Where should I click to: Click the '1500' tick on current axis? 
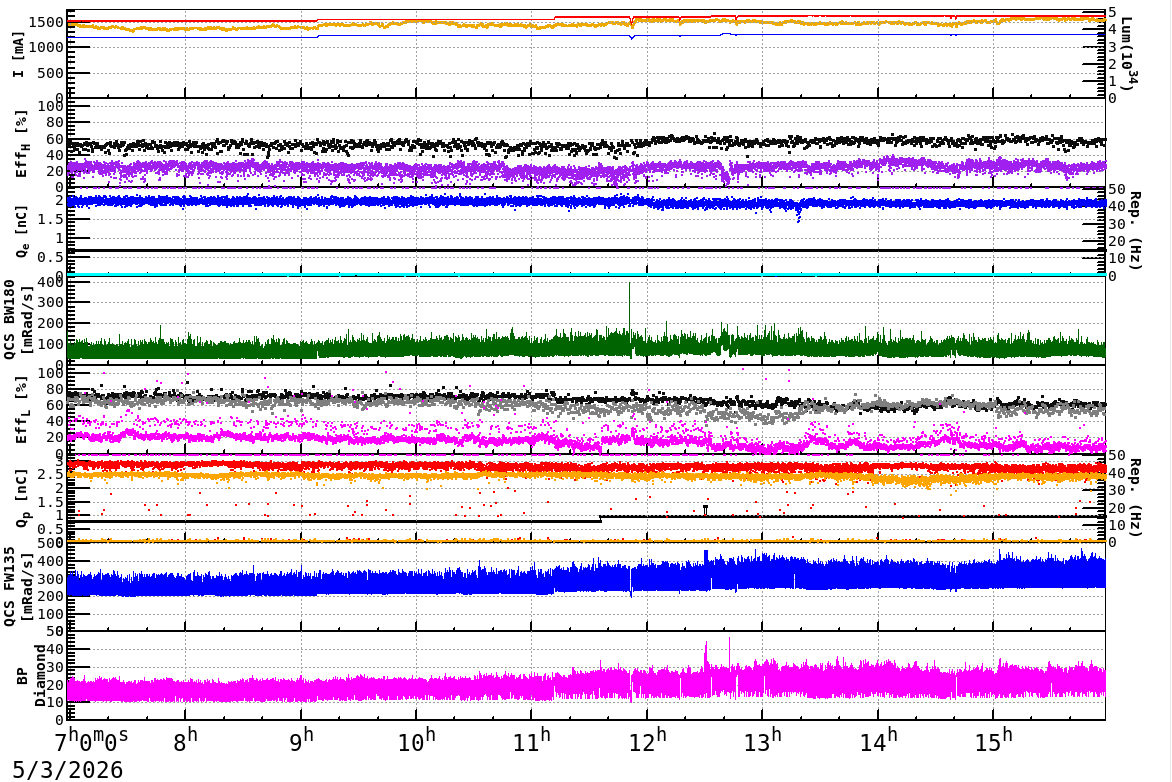pyautogui.click(x=46, y=22)
